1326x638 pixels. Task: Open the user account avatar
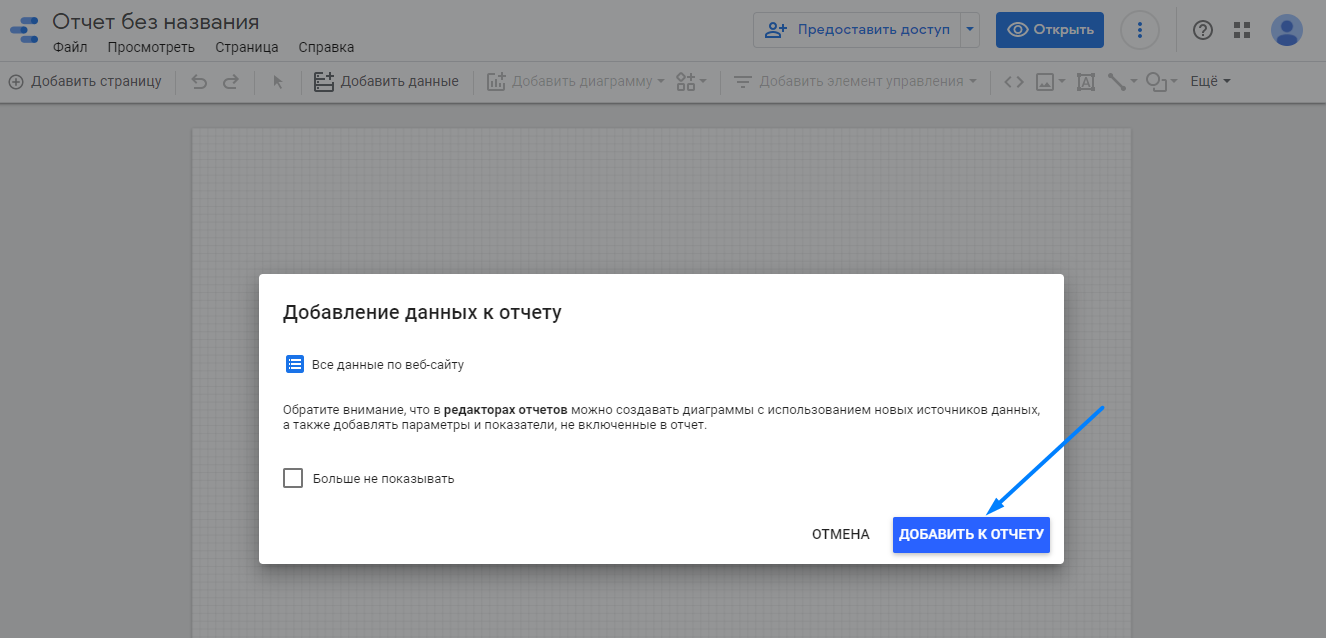[x=1286, y=30]
